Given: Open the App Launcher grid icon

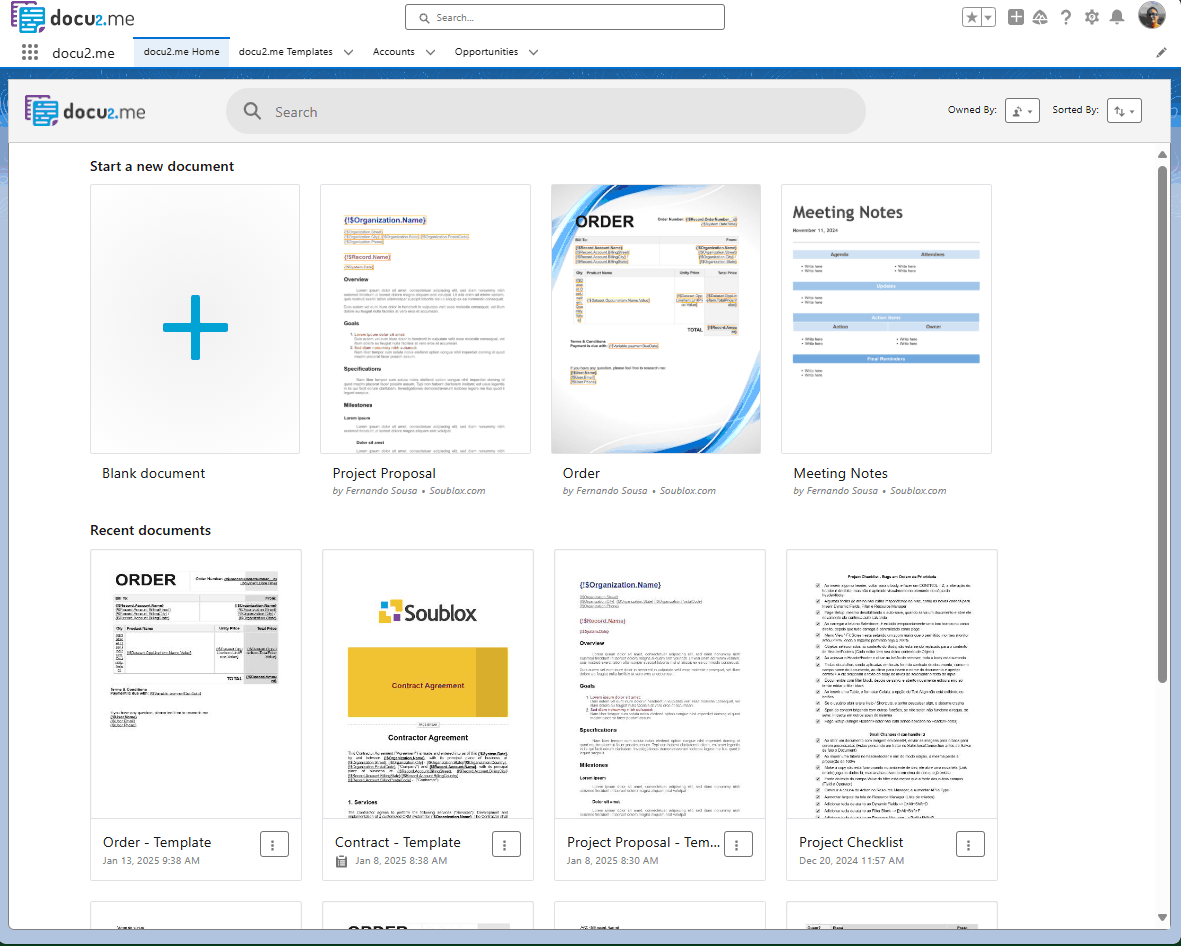Looking at the screenshot, I should click(30, 52).
